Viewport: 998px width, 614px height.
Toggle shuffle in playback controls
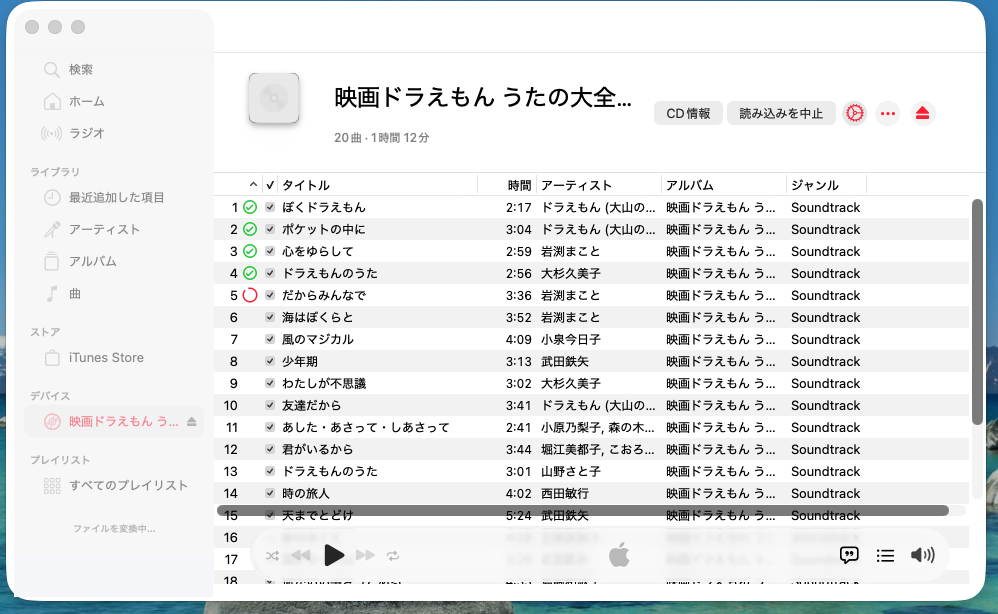click(272, 555)
